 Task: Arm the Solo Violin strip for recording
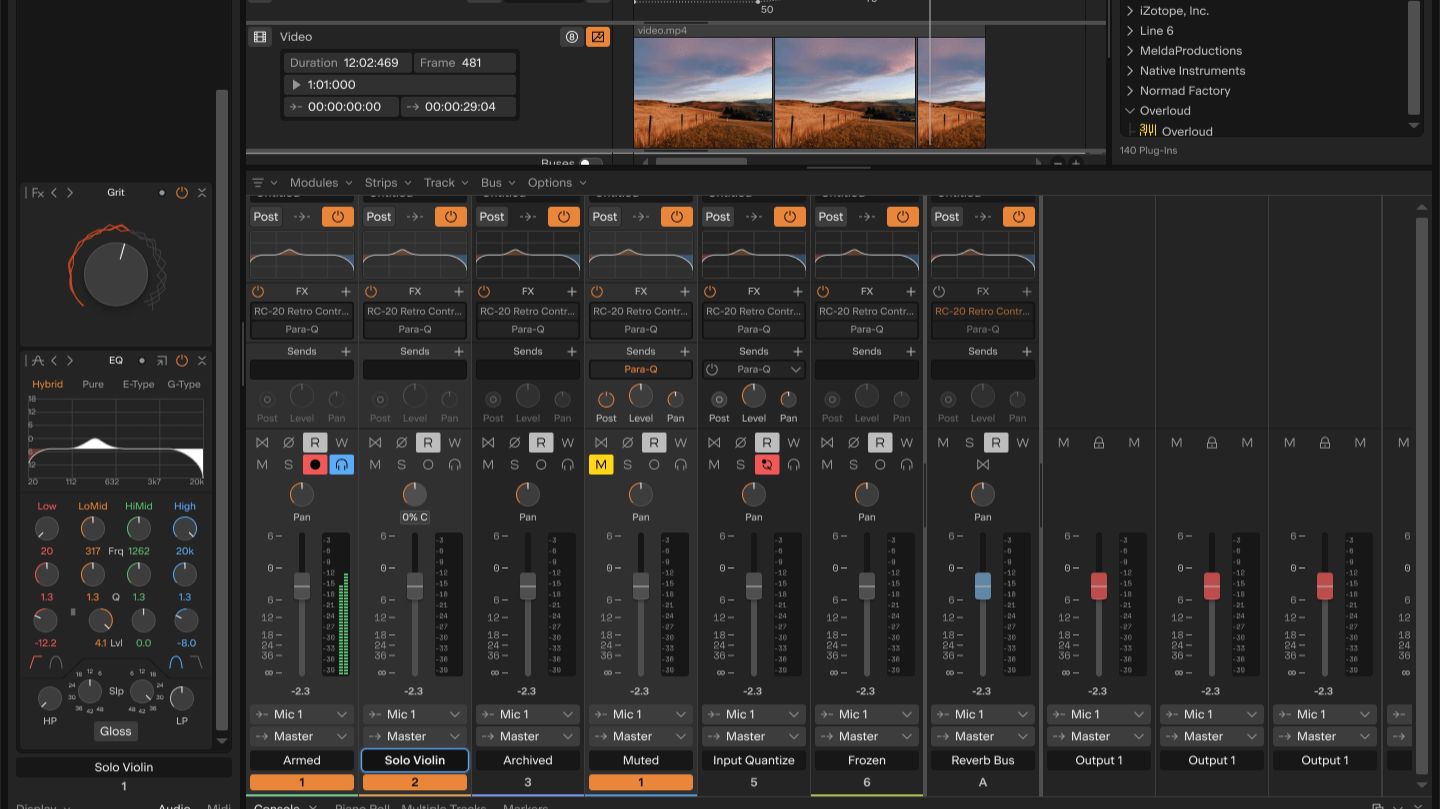pyautogui.click(x=428, y=464)
